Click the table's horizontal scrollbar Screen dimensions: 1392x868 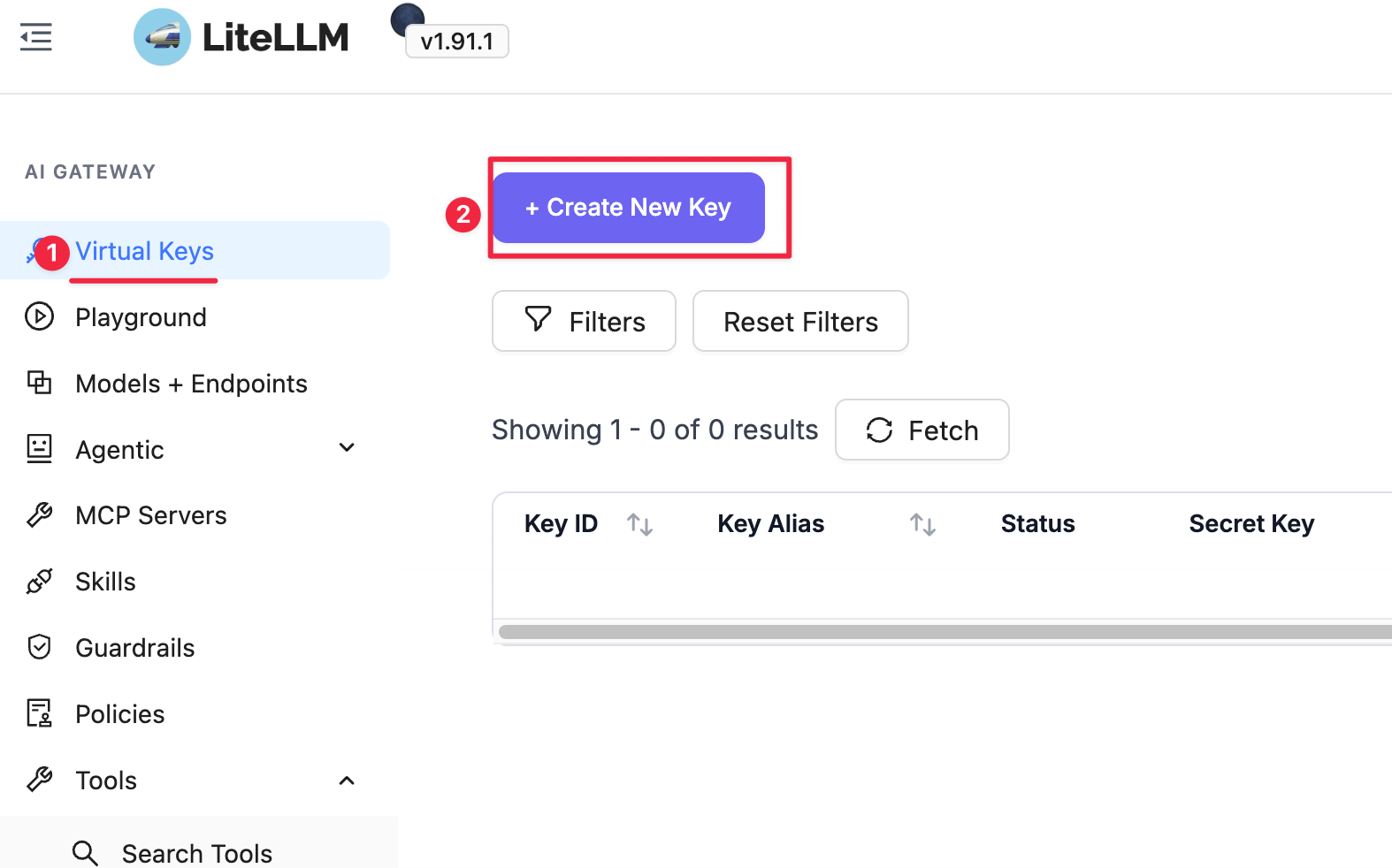click(x=945, y=632)
